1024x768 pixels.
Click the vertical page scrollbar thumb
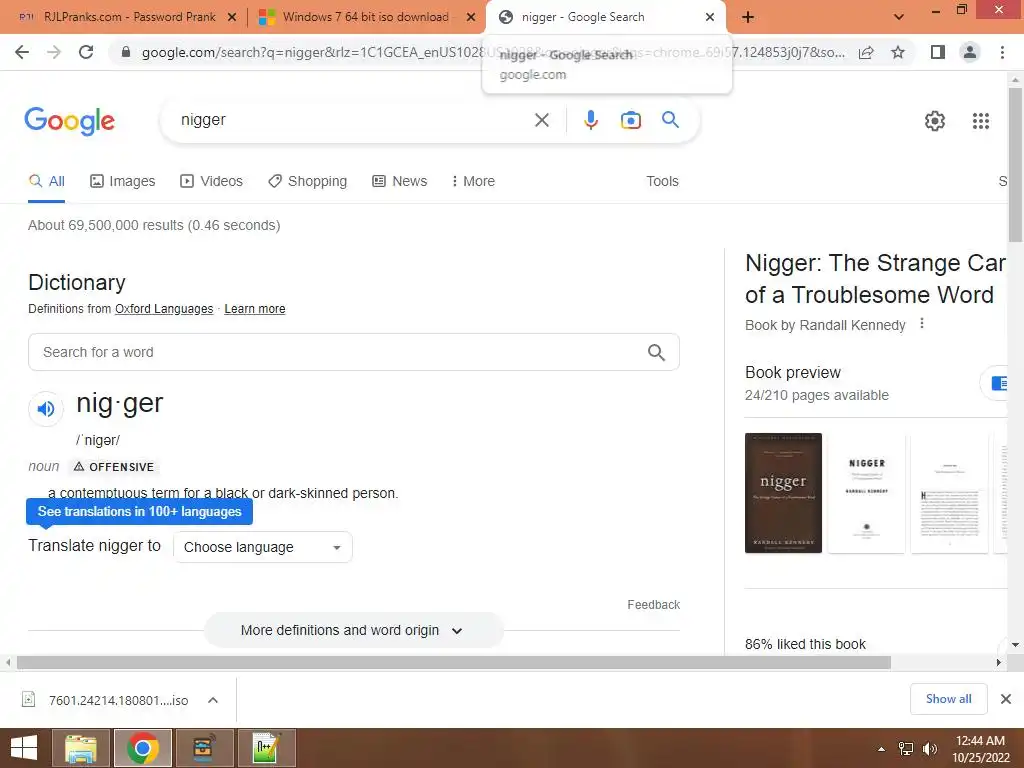(1015, 165)
